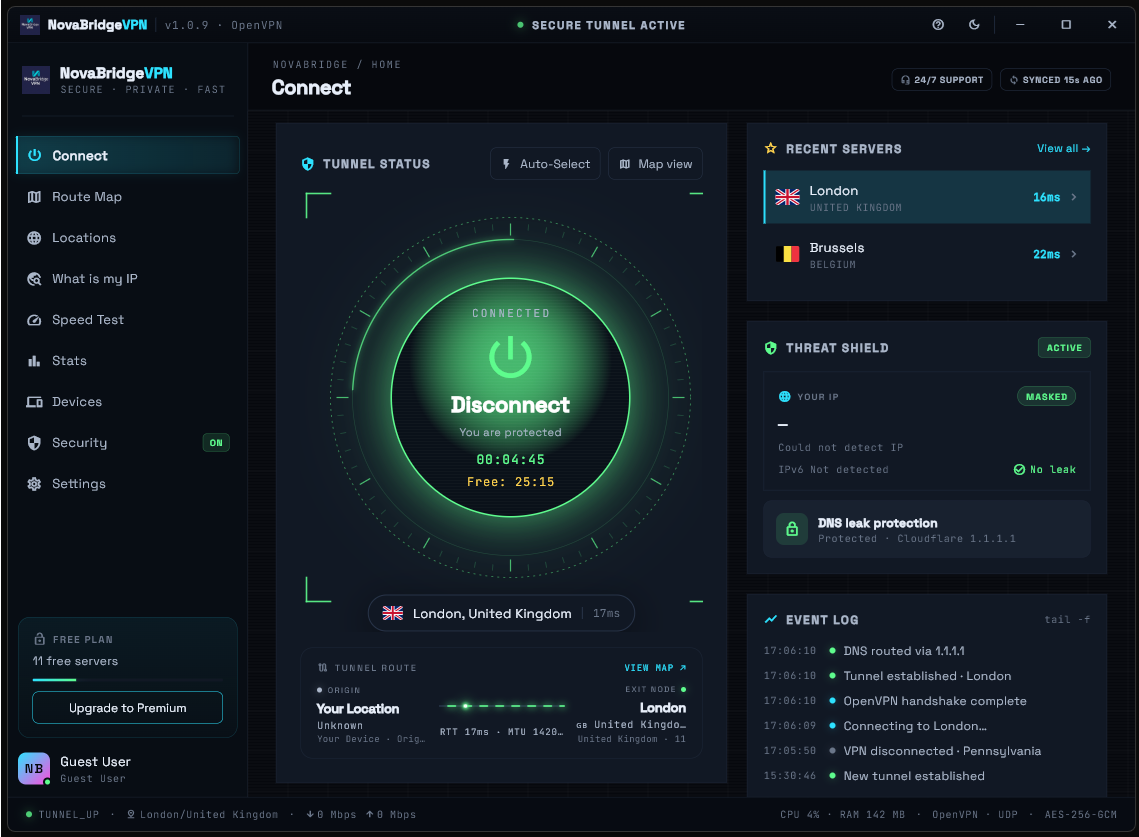Image resolution: width=1139 pixels, height=837 pixels.
Task: Open the Security page
Action: [128, 442]
